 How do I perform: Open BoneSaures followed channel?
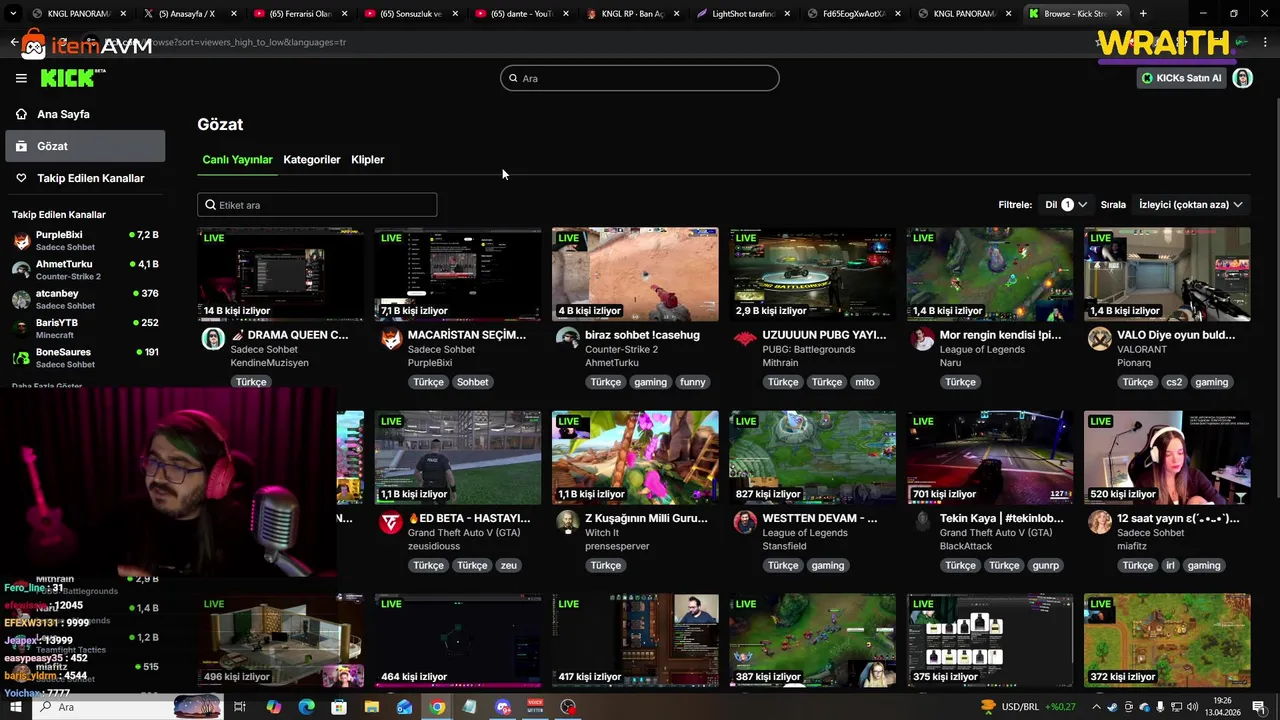tap(85, 358)
